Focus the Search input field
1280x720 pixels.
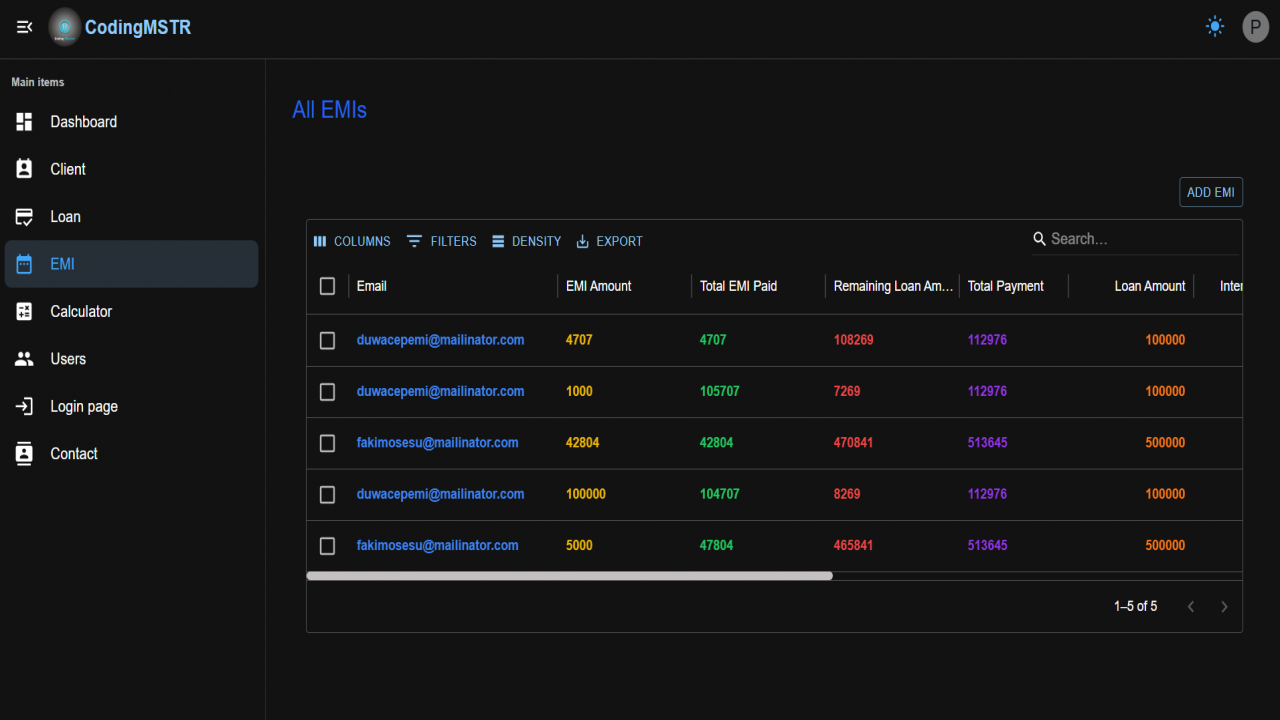(x=1143, y=239)
